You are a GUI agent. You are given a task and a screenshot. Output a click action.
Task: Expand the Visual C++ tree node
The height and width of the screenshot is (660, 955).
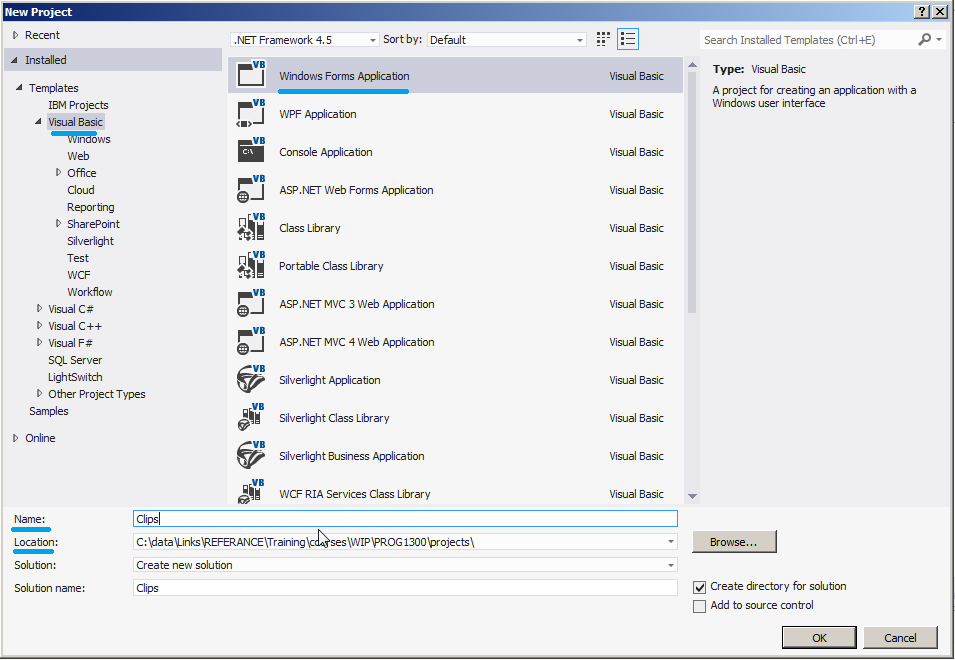click(x=40, y=326)
